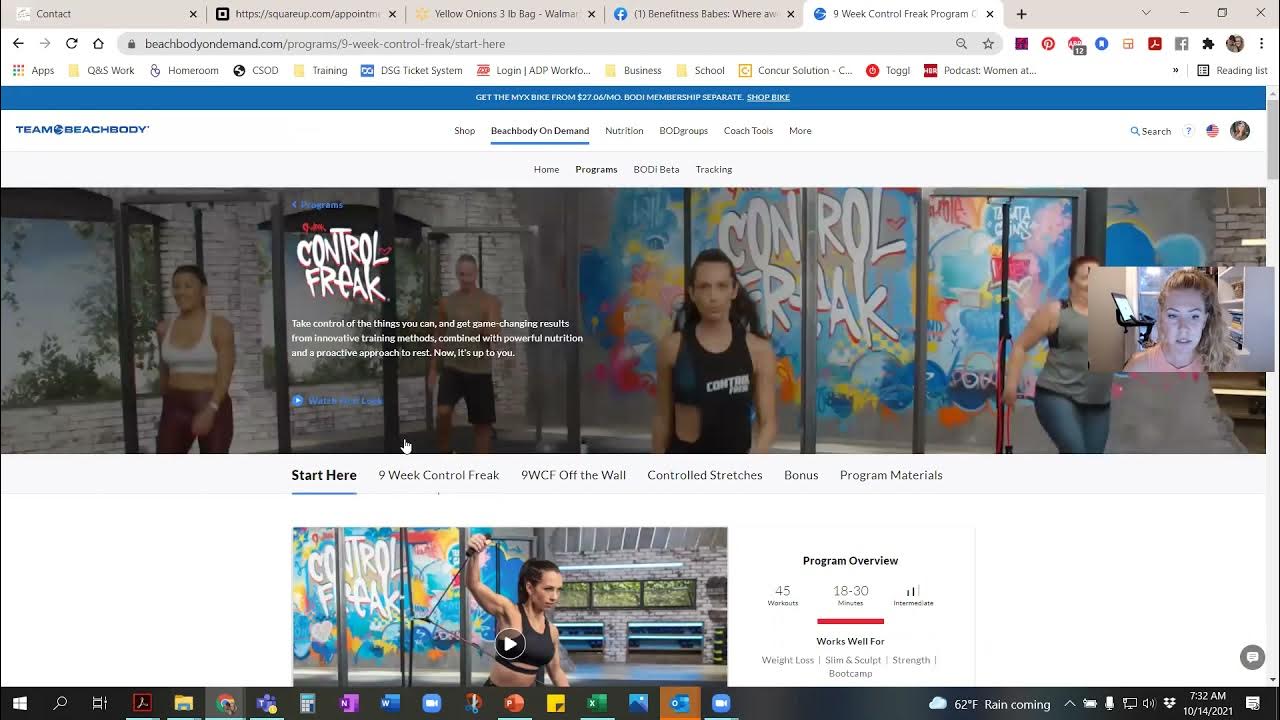This screenshot has width=1280, height=720.
Task: Open the Nutrition menu item
Action: (x=624, y=131)
